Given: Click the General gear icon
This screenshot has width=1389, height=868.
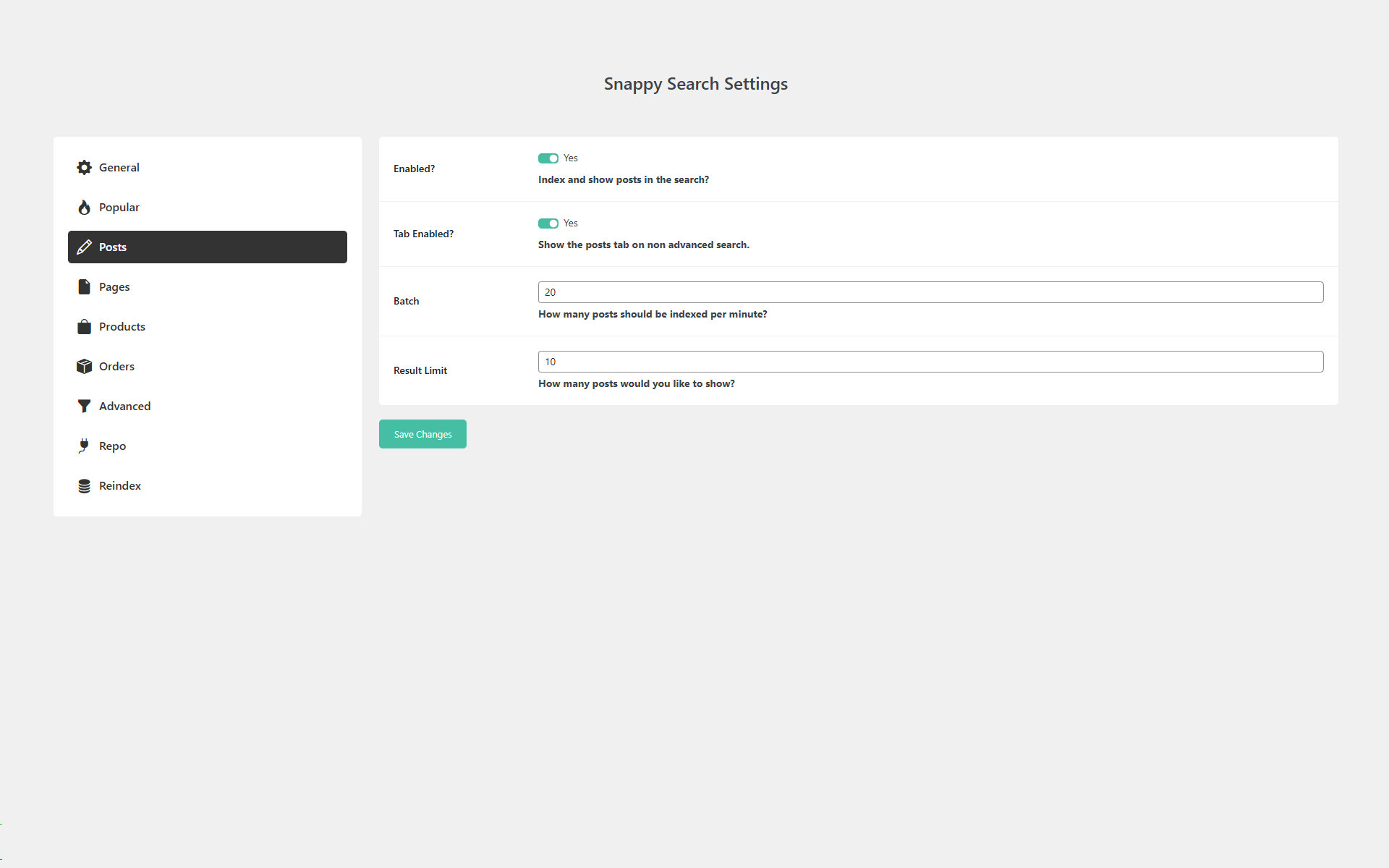Looking at the screenshot, I should (x=85, y=167).
